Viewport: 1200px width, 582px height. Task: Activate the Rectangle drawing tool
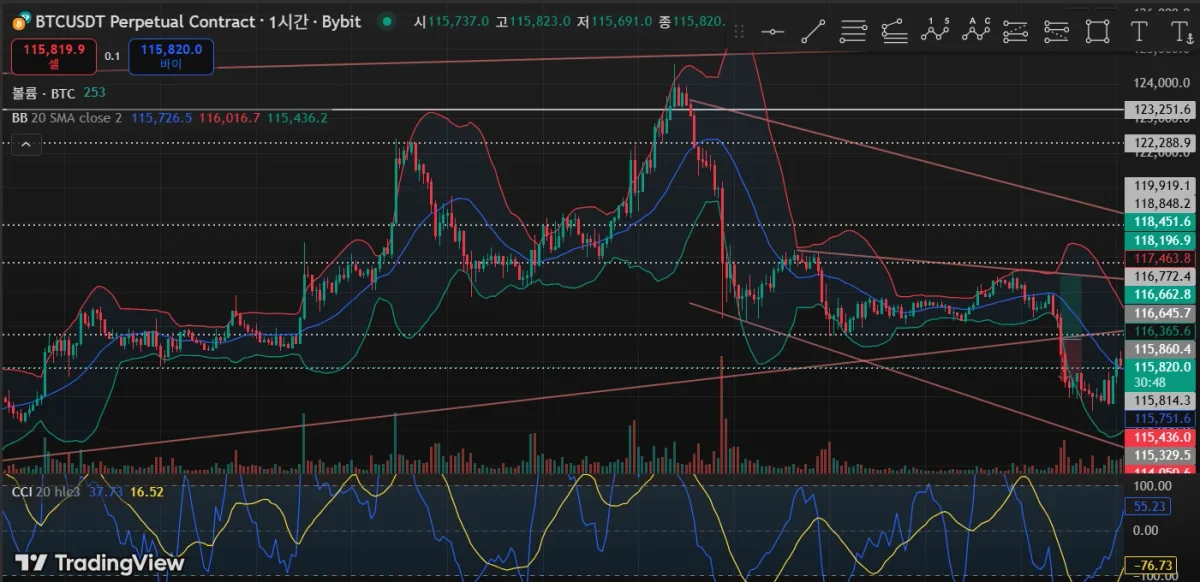click(x=1098, y=30)
